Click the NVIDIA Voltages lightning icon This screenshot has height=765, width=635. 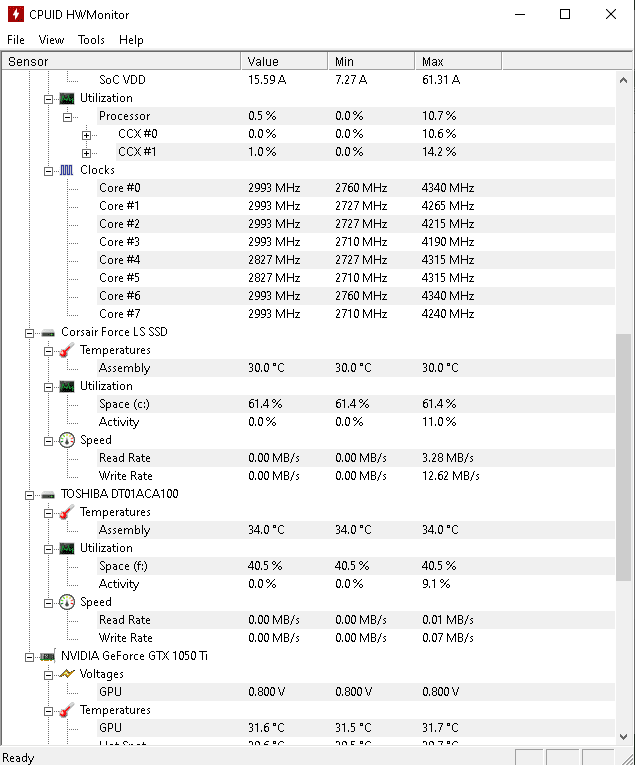tap(67, 674)
